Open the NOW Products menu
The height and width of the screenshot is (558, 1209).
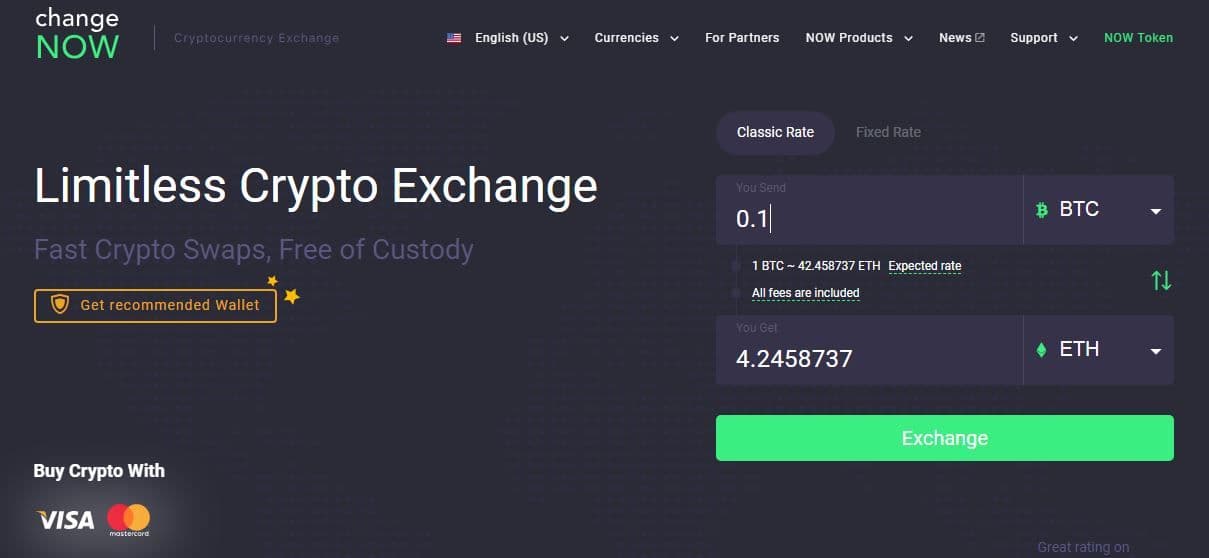(x=859, y=38)
